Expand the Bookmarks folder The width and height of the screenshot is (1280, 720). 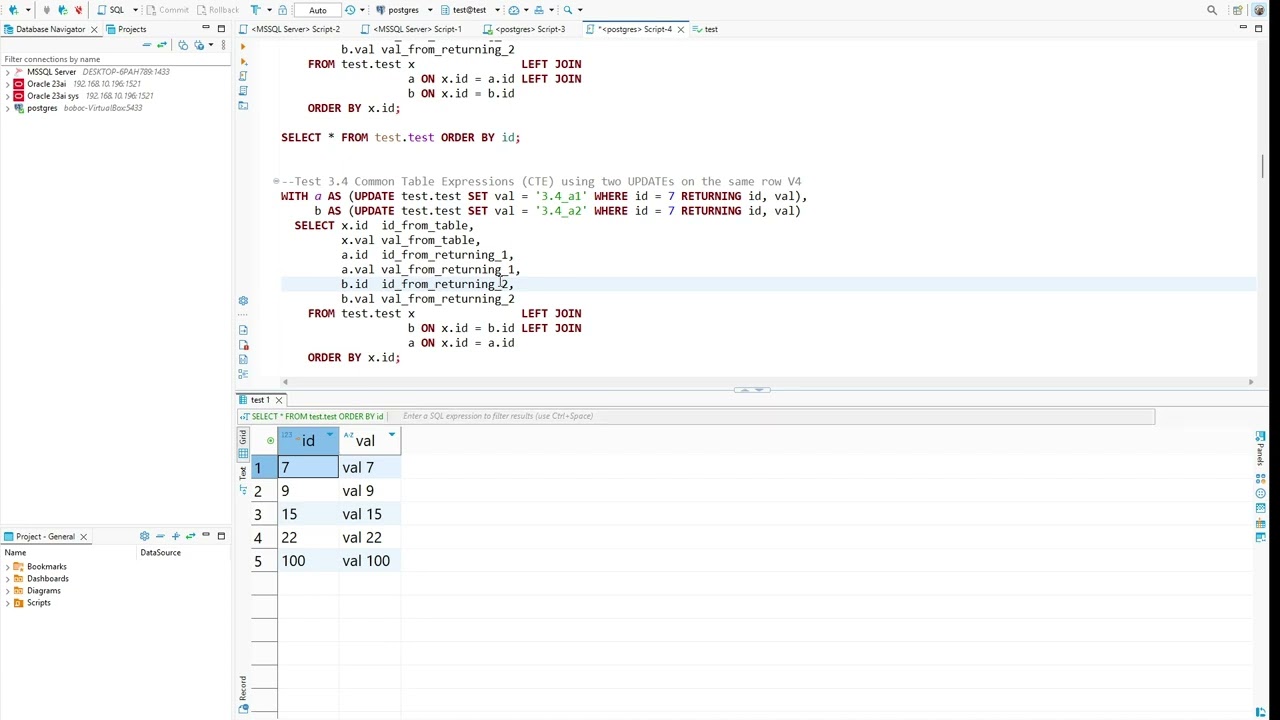tap(7, 567)
